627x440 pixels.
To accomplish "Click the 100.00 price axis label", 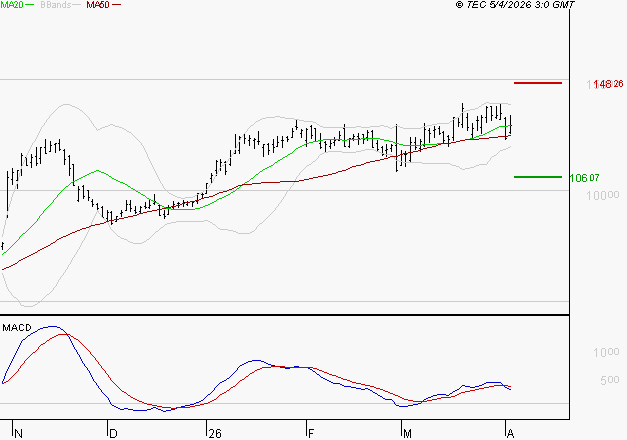I will click(603, 195).
